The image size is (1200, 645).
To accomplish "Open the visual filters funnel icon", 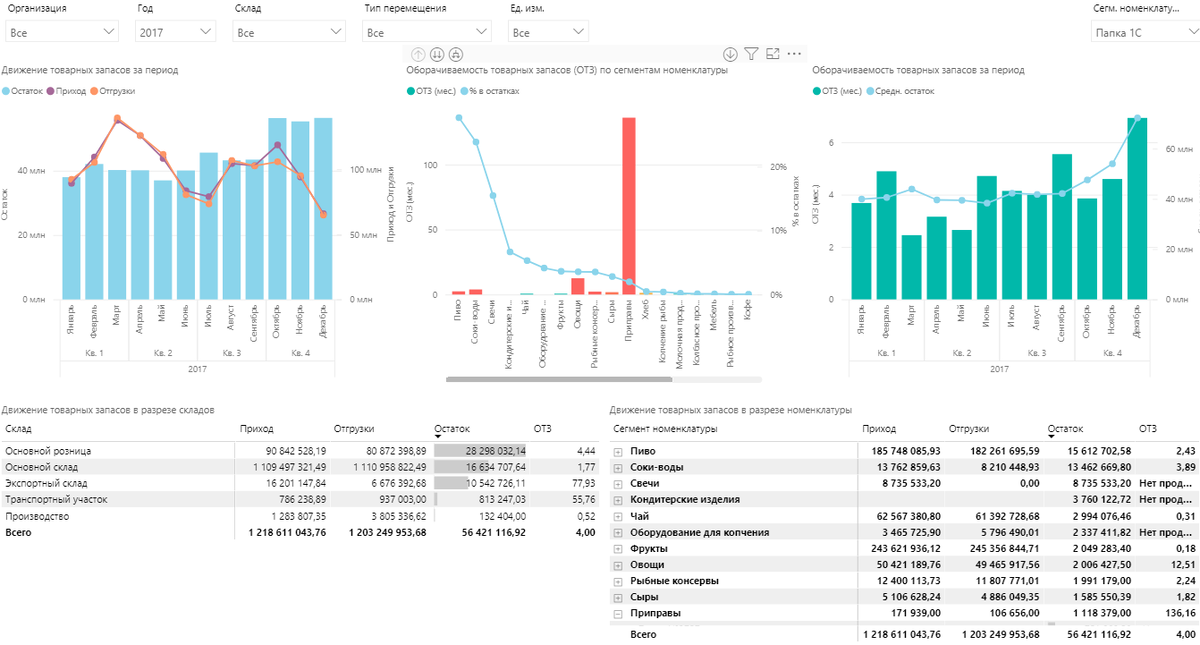I will (x=752, y=54).
